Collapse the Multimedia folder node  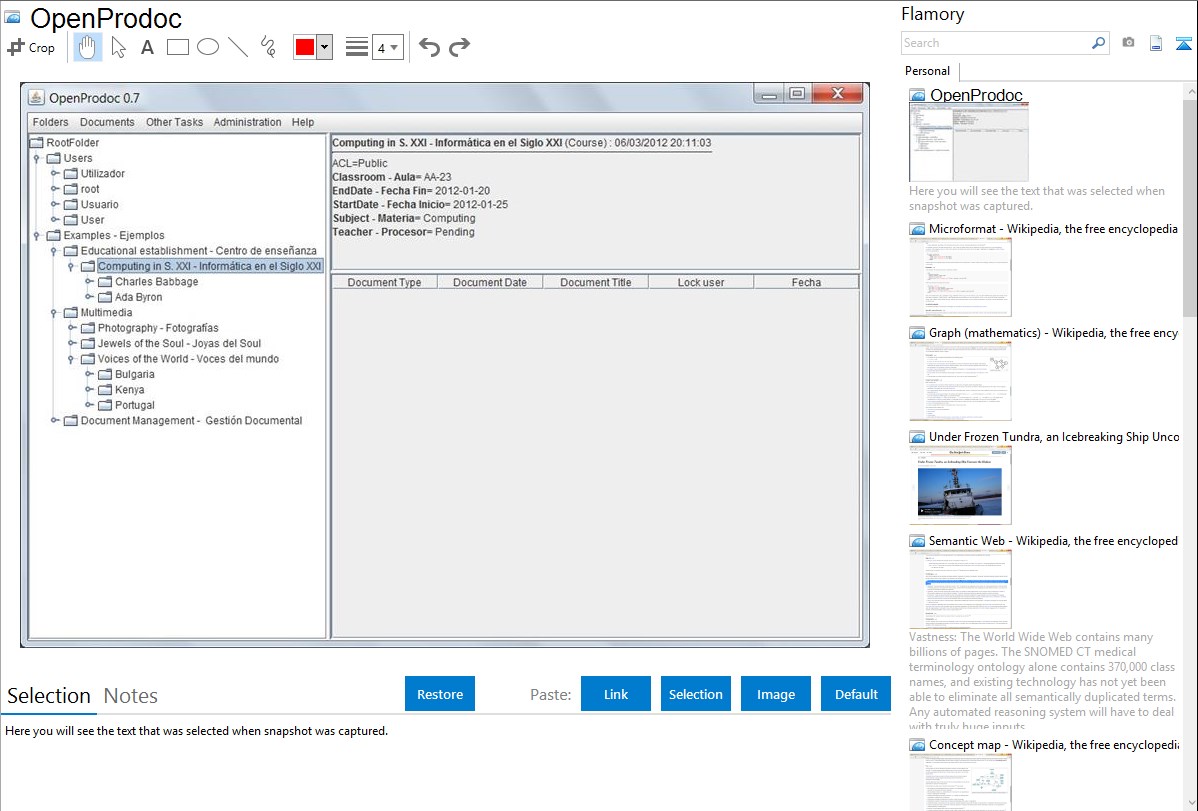click(x=54, y=313)
